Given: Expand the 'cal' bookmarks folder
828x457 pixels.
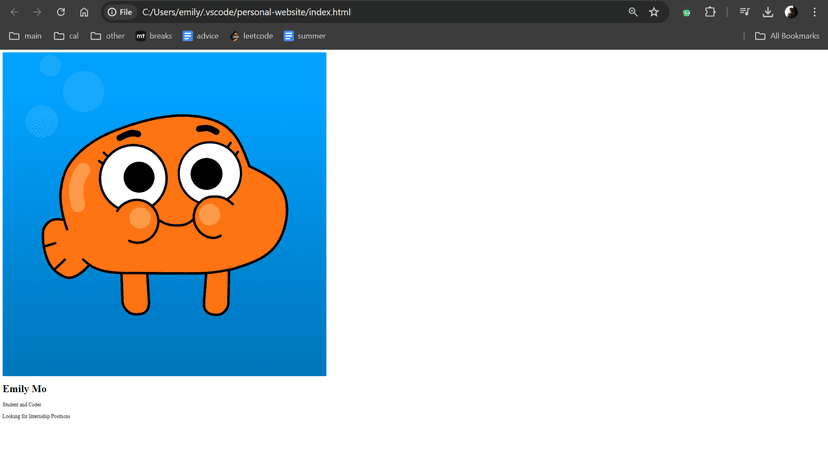Looking at the screenshot, I should [67, 36].
